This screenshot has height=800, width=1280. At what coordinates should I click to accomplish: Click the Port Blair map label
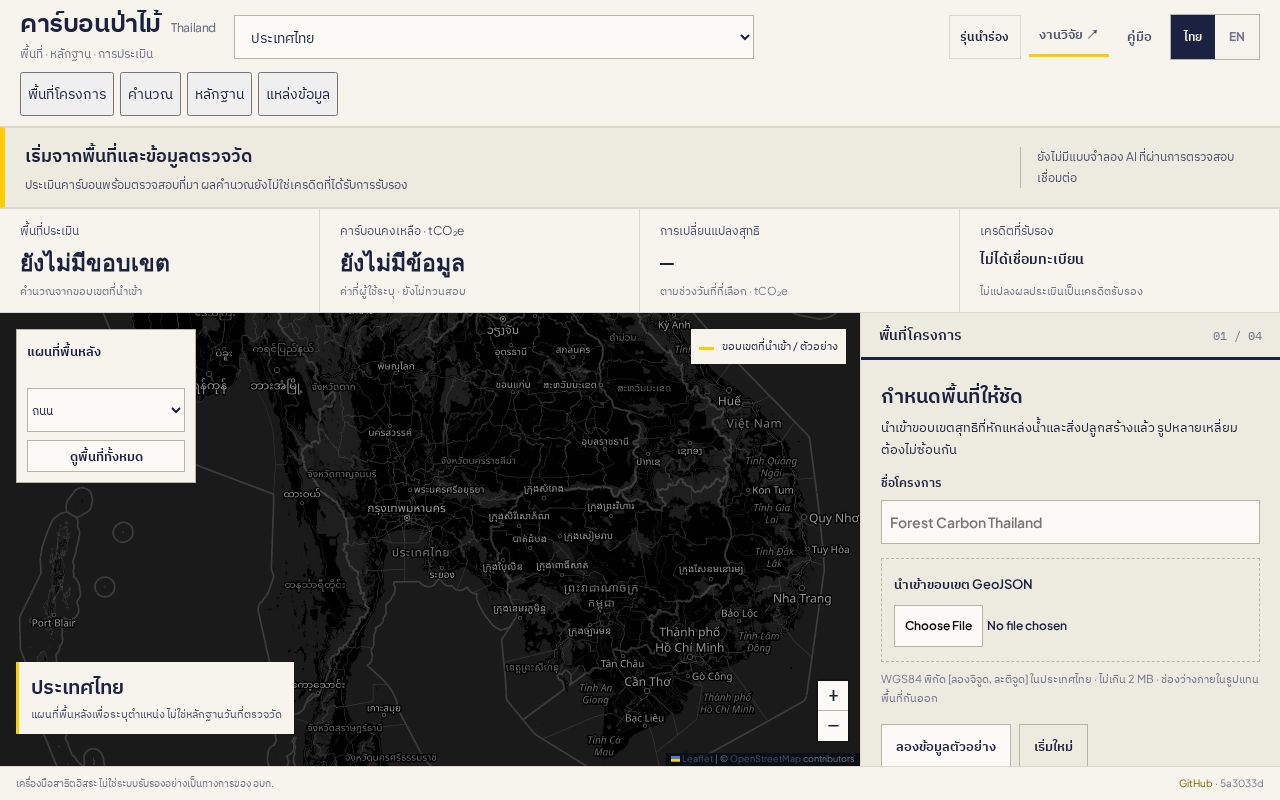pyautogui.click(x=53, y=622)
